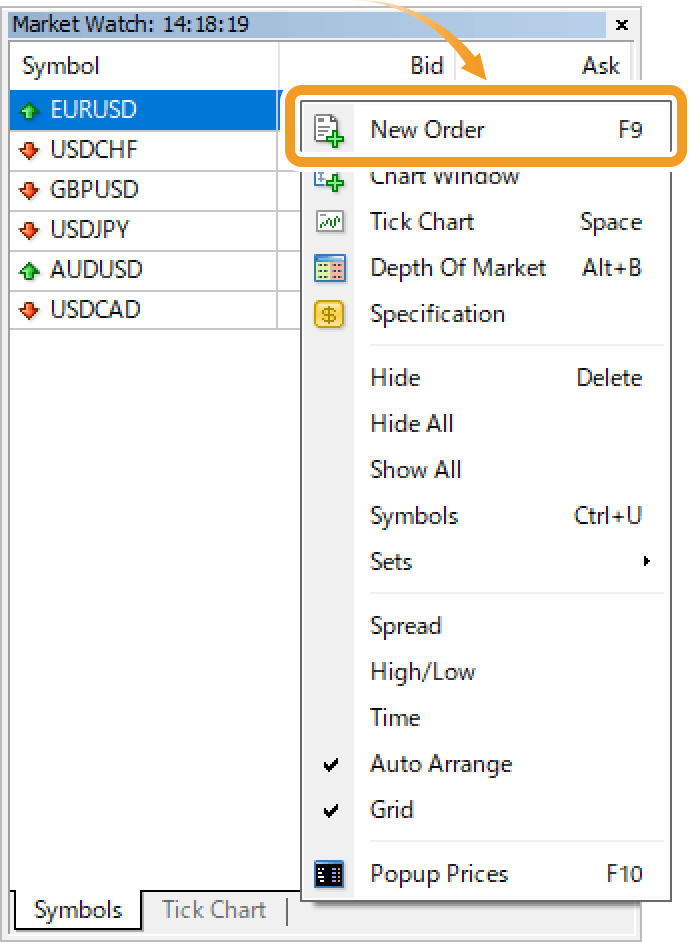This screenshot has height=942, width=692.
Task: Click the Ask column header
Action: 544,65
